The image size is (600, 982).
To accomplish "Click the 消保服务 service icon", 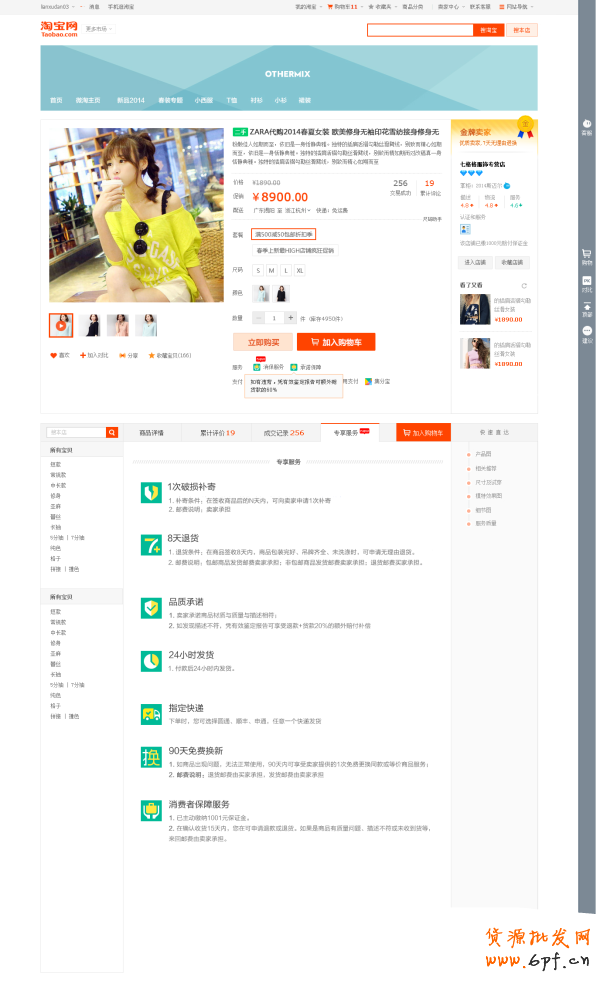I will pyautogui.click(x=257, y=367).
